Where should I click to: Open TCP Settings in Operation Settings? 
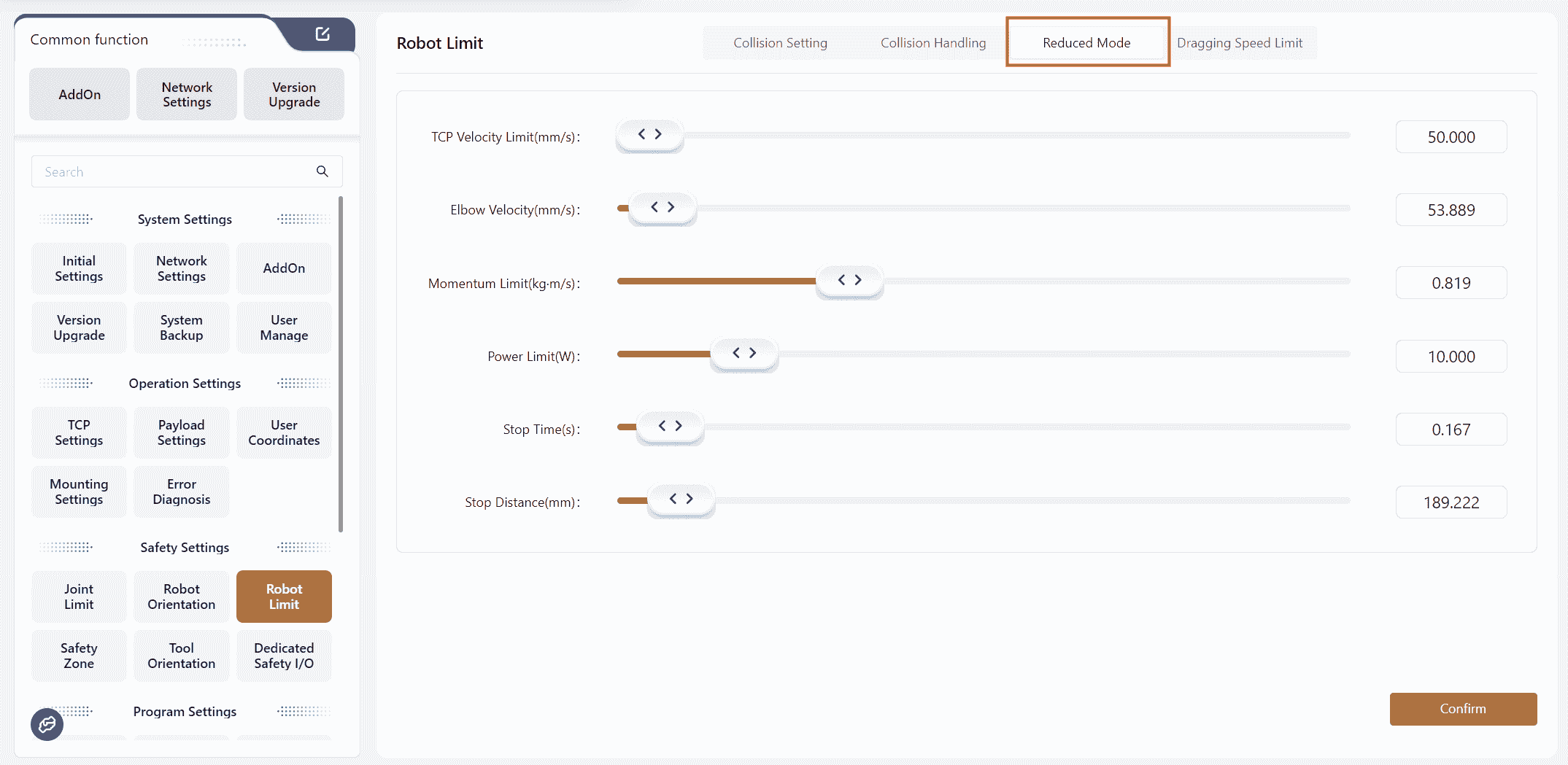click(79, 432)
